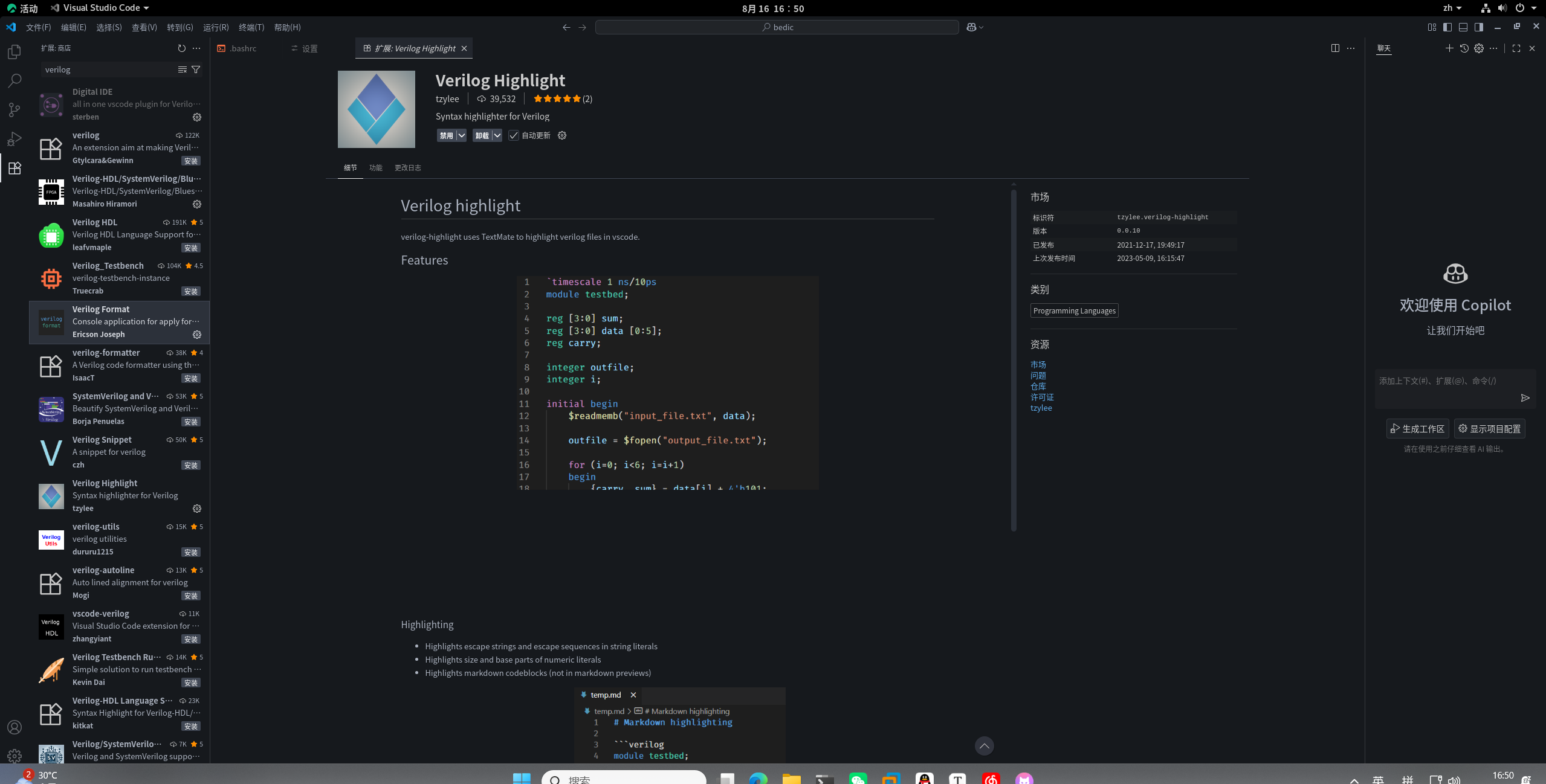Open the 仓库 link under resources
This screenshot has width=1546, height=784.
click(1038, 386)
